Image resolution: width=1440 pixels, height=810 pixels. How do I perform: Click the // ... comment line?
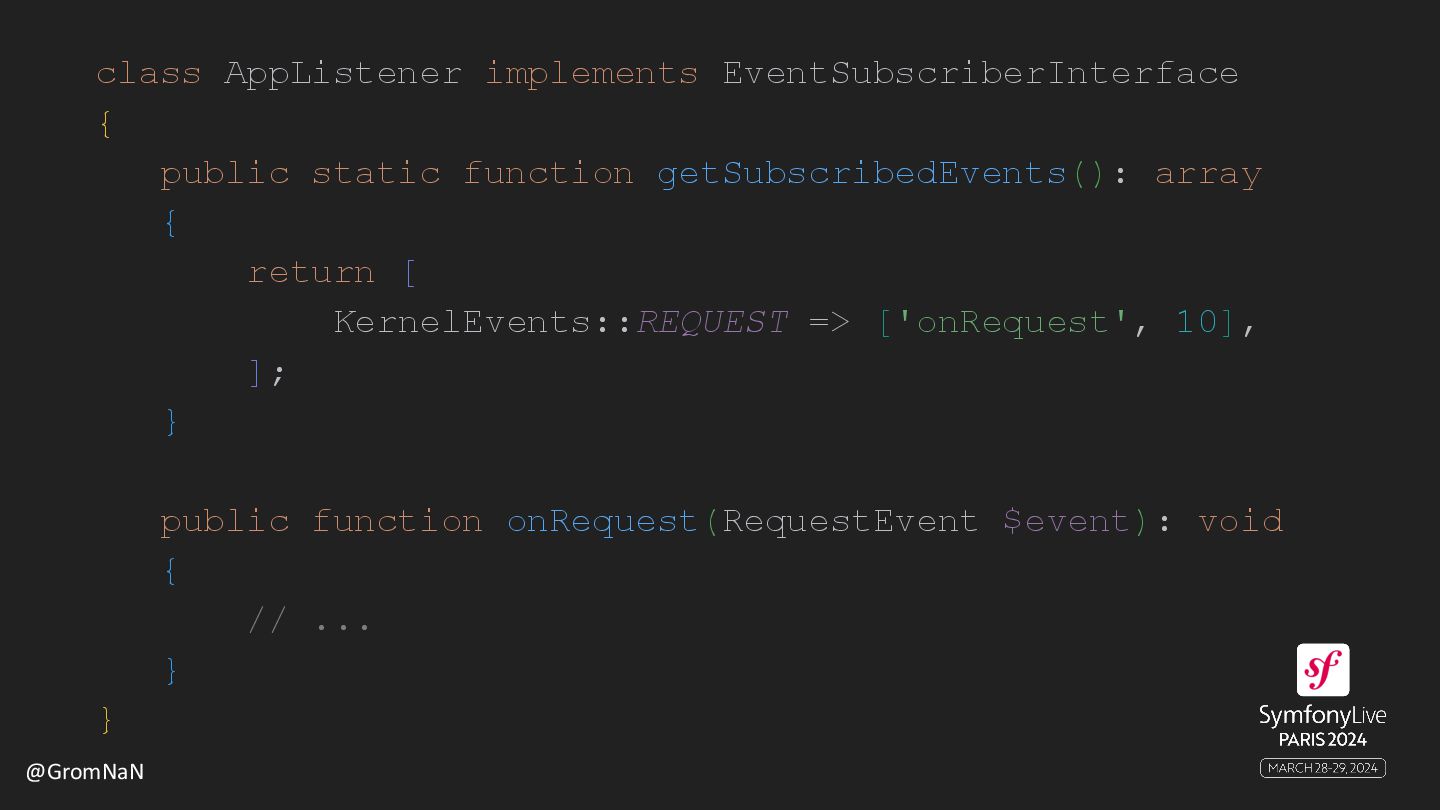tap(309, 622)
